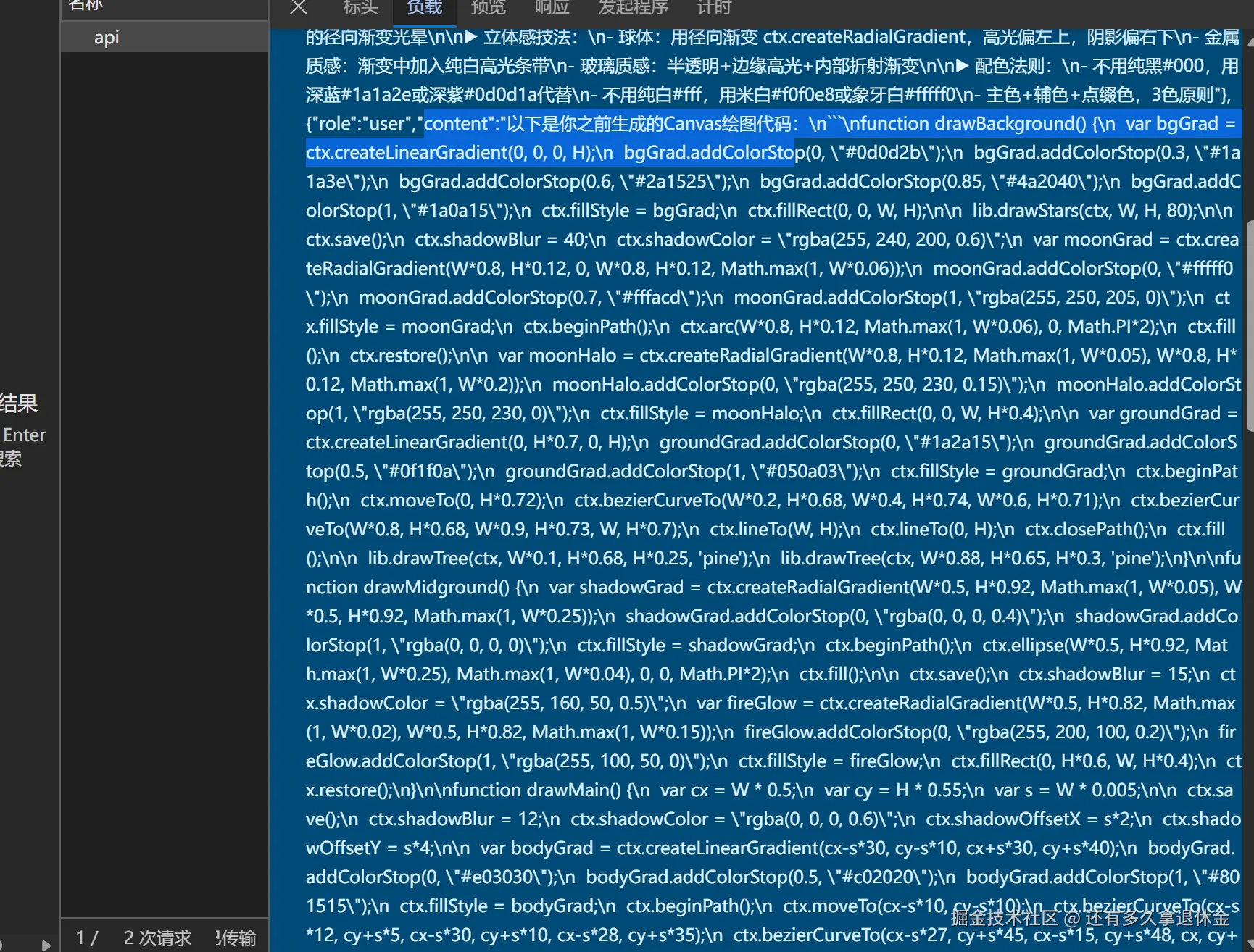The height and width of the screenshot is (952, 1254).
Task: Close the request details pane
Action: [x=299, y=7]
